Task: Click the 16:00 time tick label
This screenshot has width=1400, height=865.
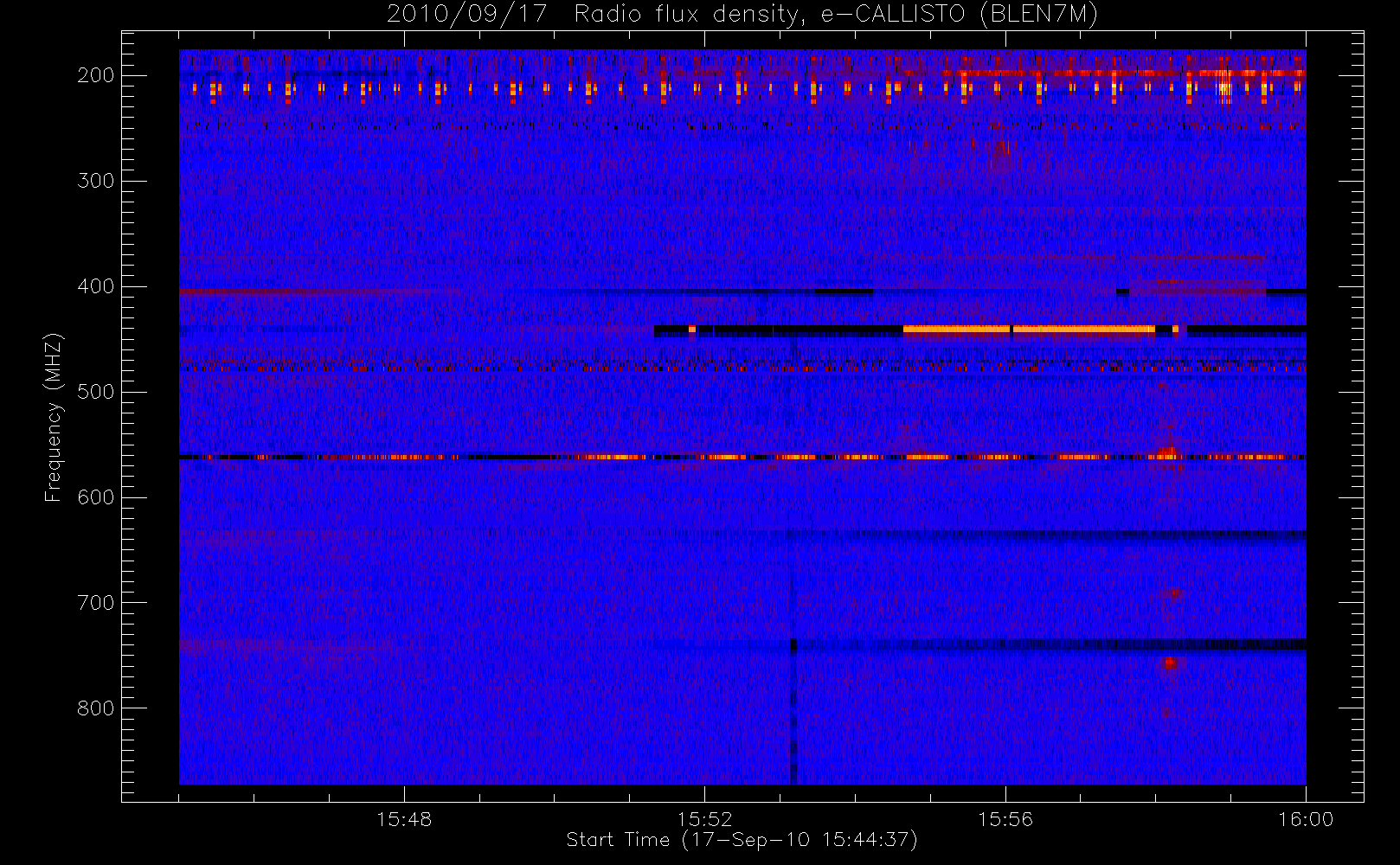Action: point(1306,819)
